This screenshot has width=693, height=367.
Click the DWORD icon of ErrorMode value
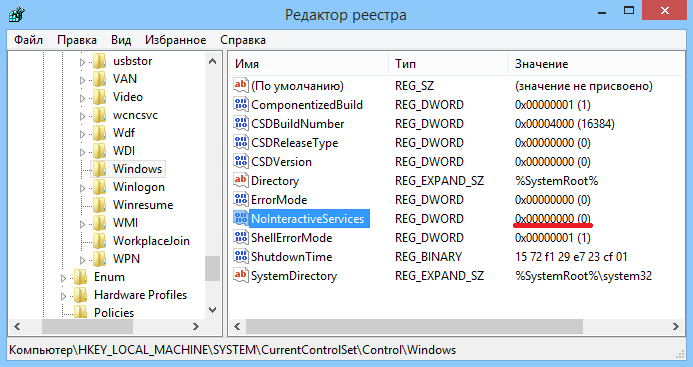pos(241,199)
